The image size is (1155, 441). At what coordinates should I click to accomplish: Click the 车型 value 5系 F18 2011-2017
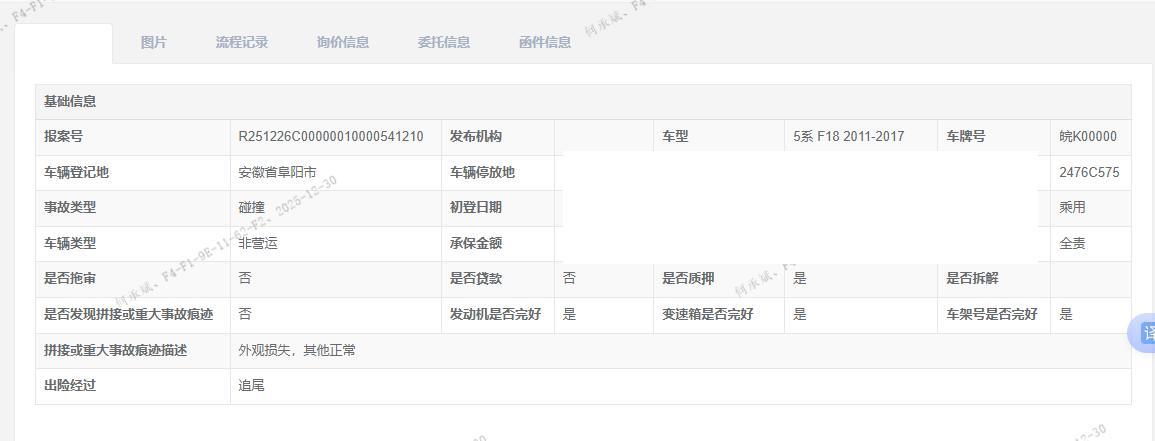[848, 137]
